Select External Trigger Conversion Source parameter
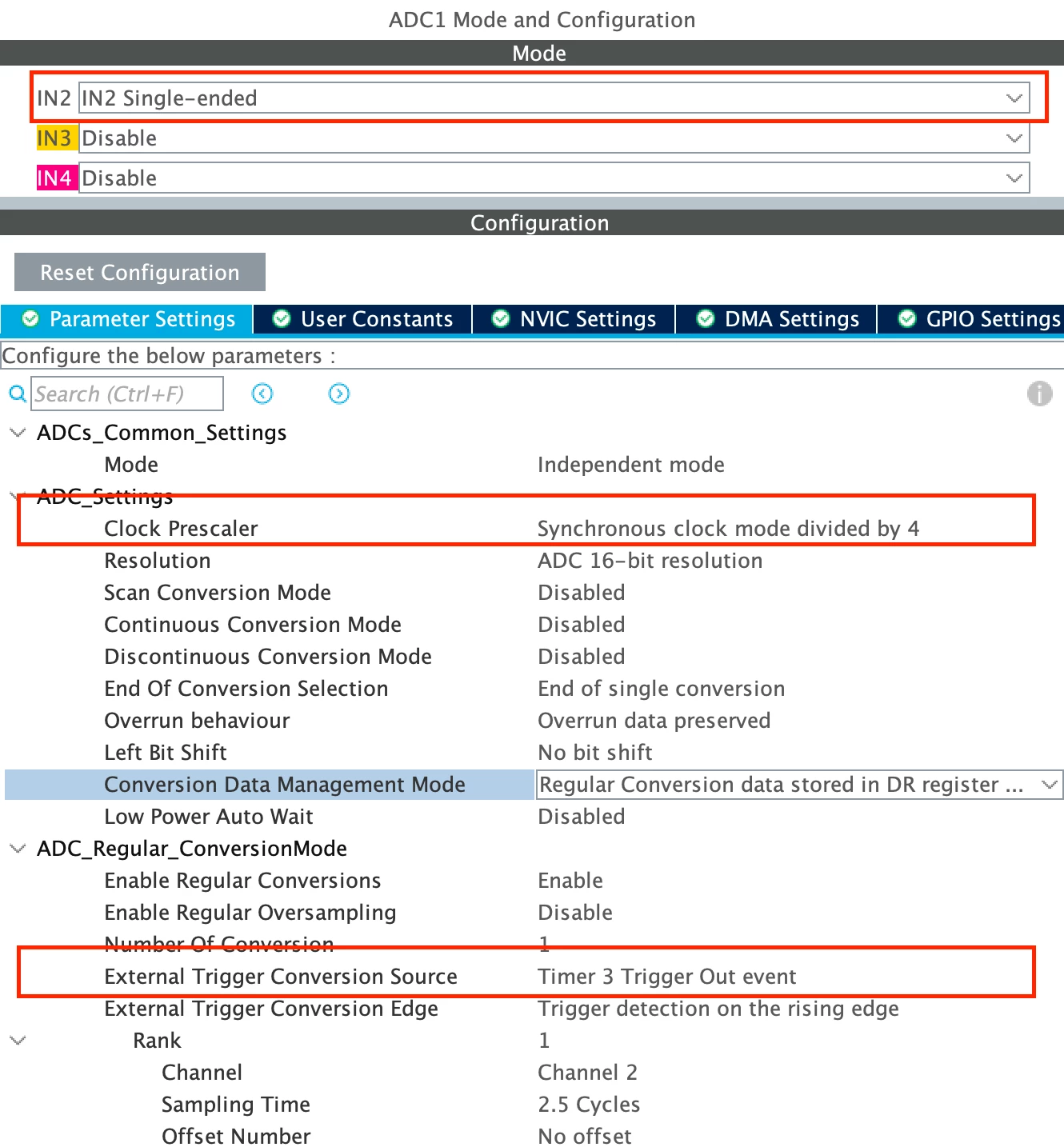Image resolution: width=1064 pixels, height=1147 pixels. click(x=281, y=977)
